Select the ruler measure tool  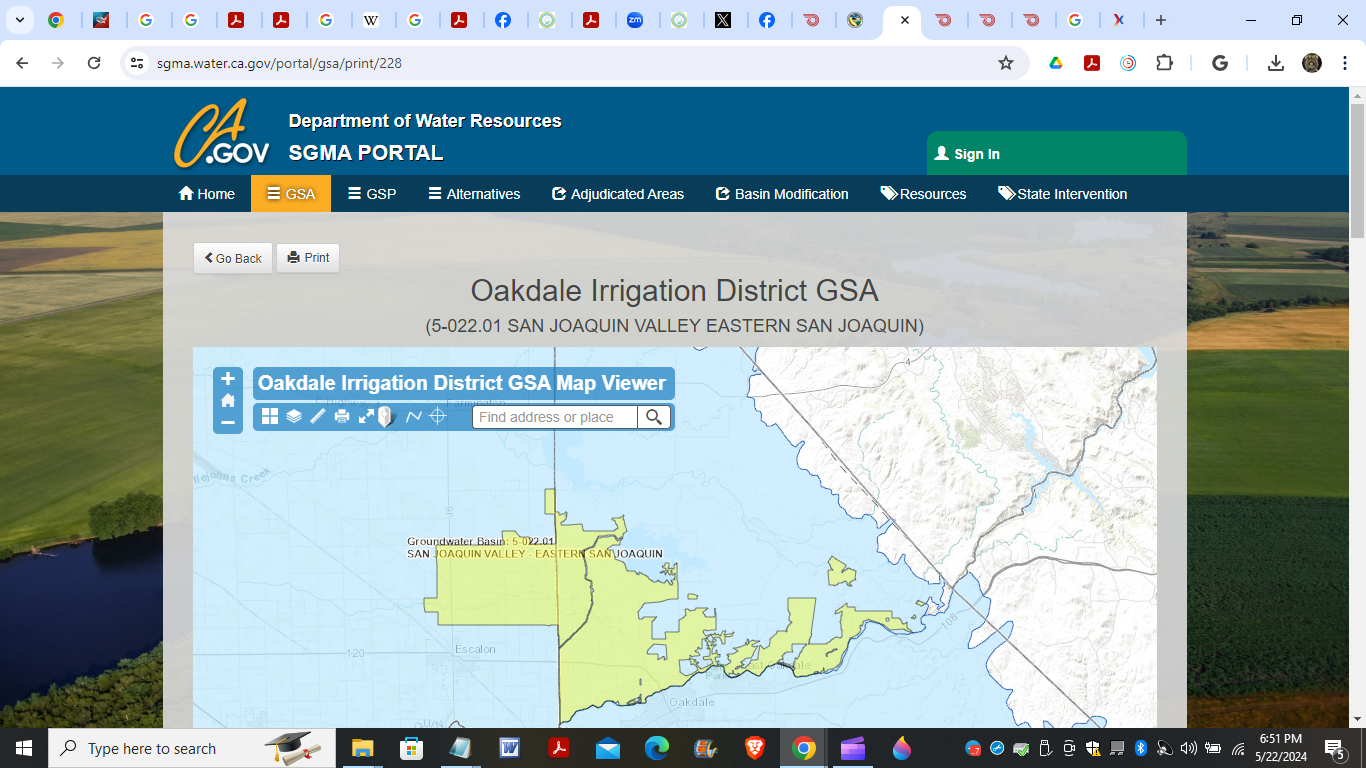[x=318, y=417]
